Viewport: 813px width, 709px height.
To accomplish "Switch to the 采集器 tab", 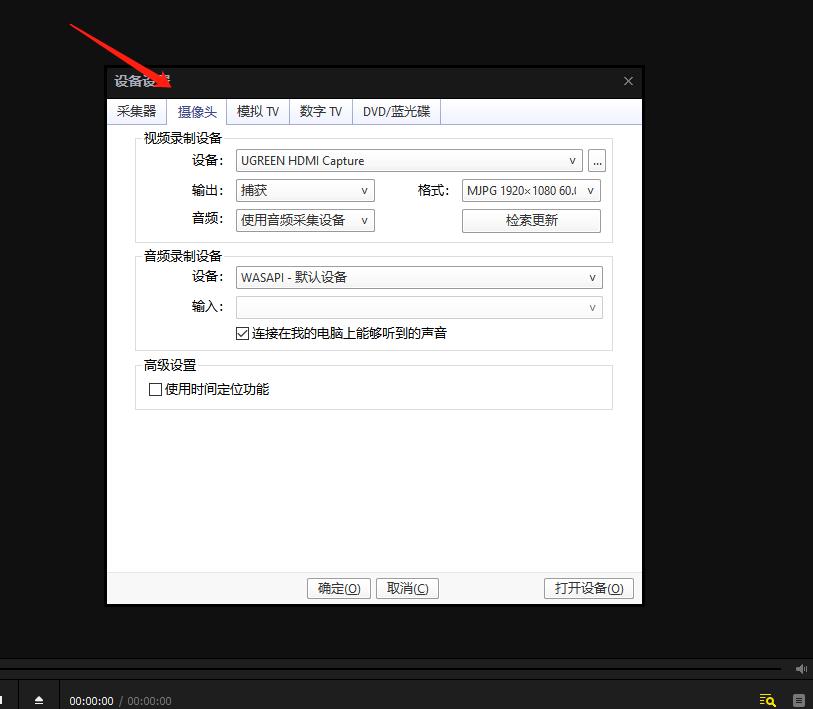I will pyautogui.click(x=136, y=111).
